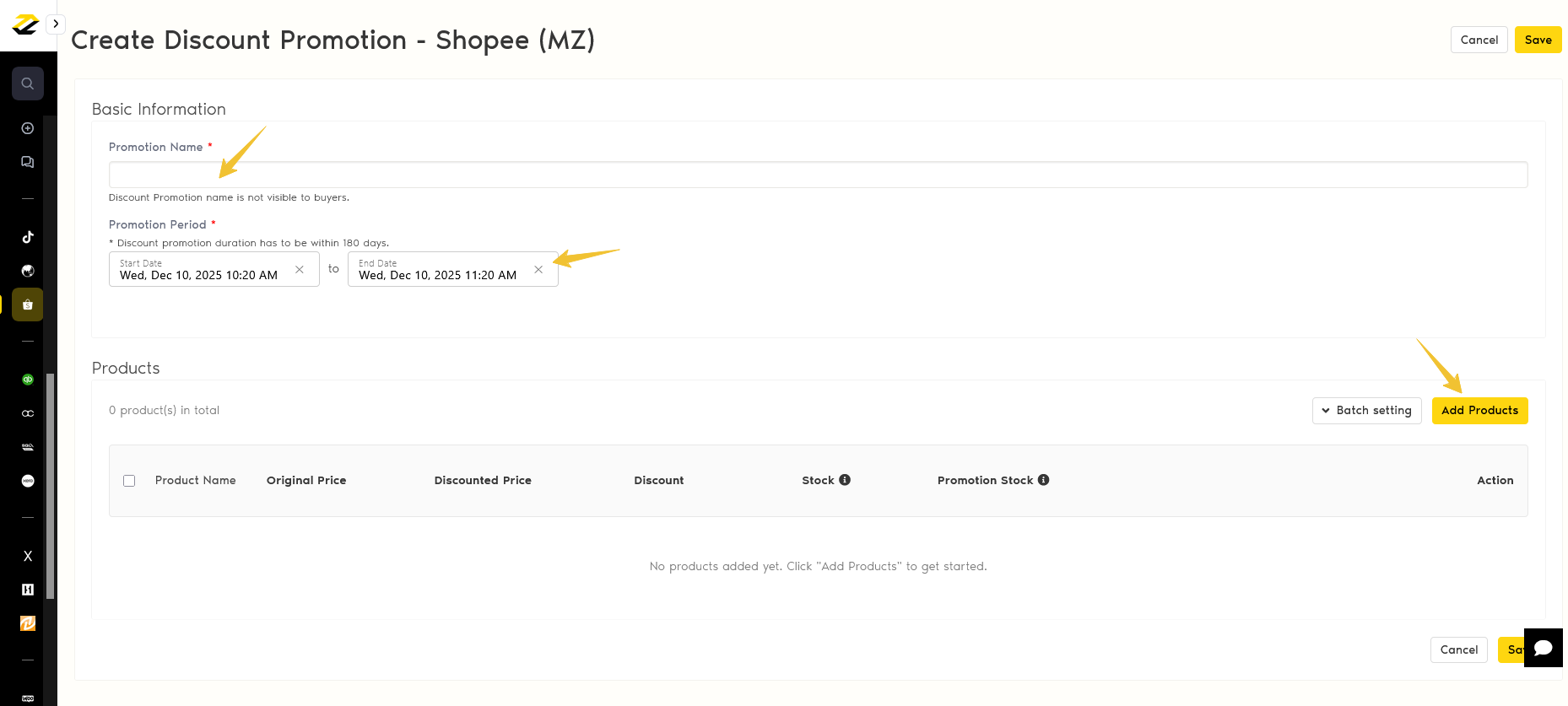Click the interlocking-circles icon in sidebar
The height and width of the screenshot is (706, 1568).
28,413
